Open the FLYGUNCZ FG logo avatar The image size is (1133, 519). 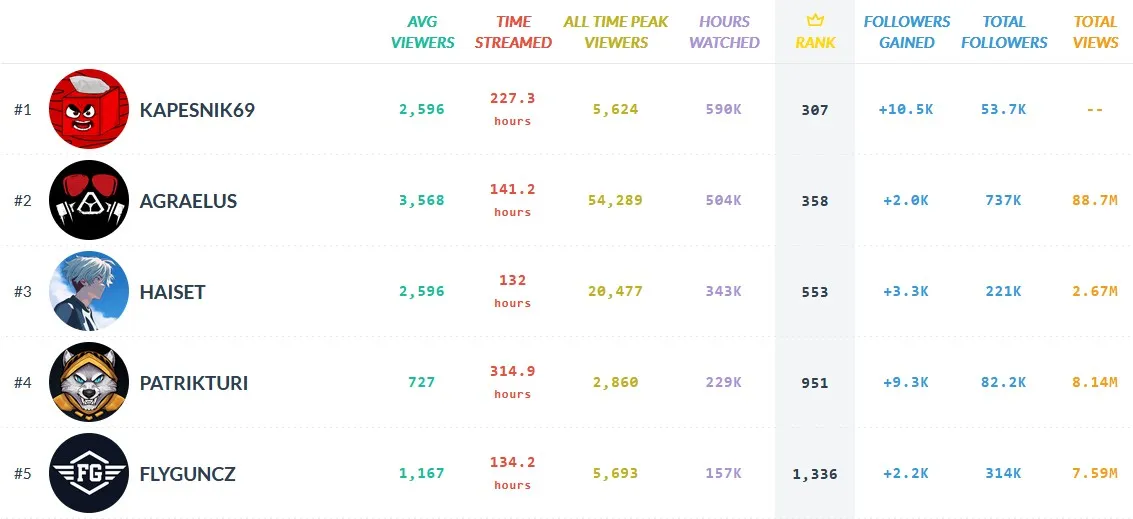tap(89, 473)
